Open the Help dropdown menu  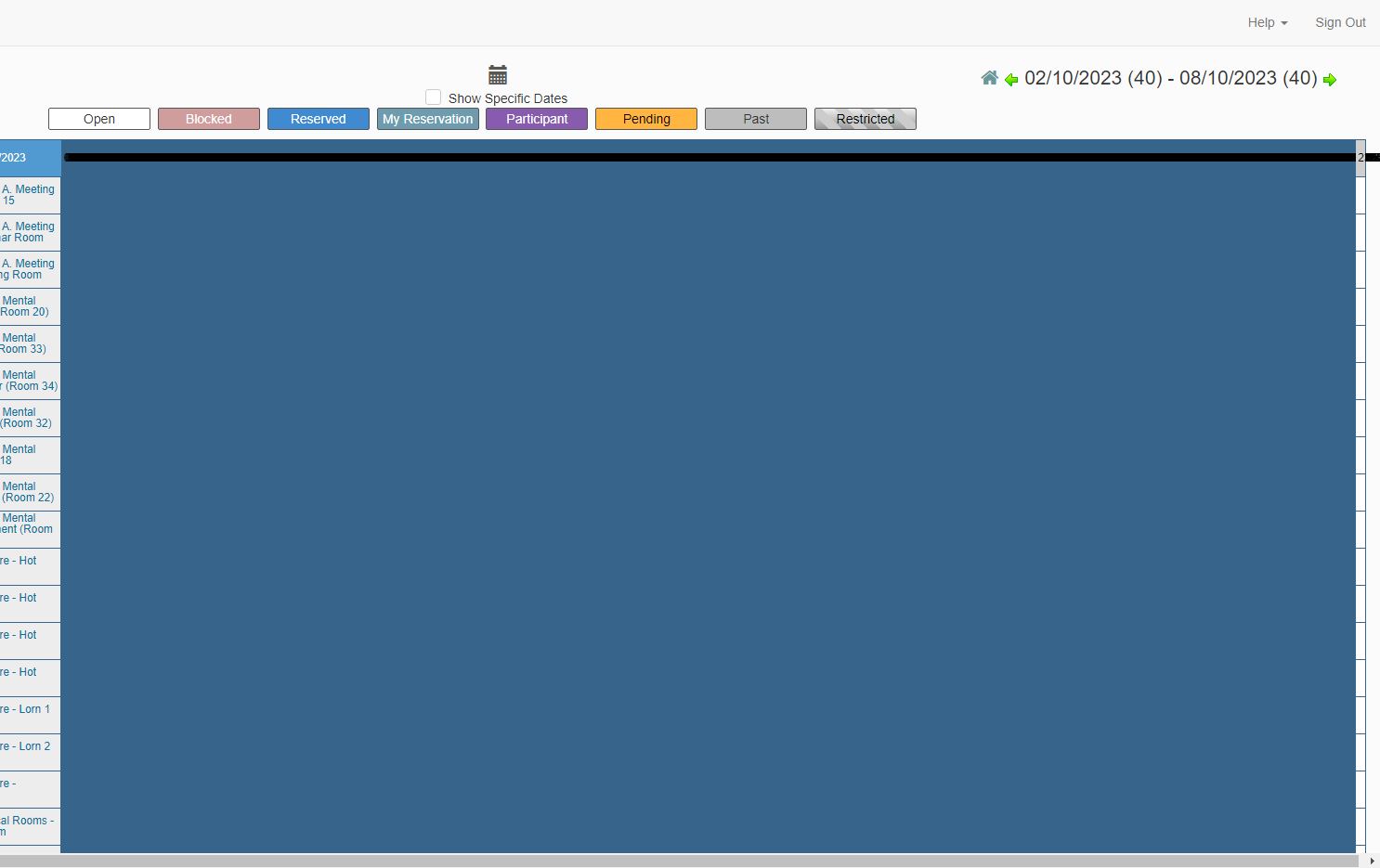click(x=1267, y=22)
